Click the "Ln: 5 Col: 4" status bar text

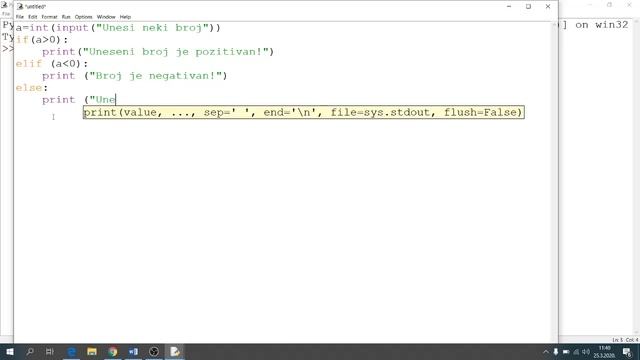click(625, 340)
